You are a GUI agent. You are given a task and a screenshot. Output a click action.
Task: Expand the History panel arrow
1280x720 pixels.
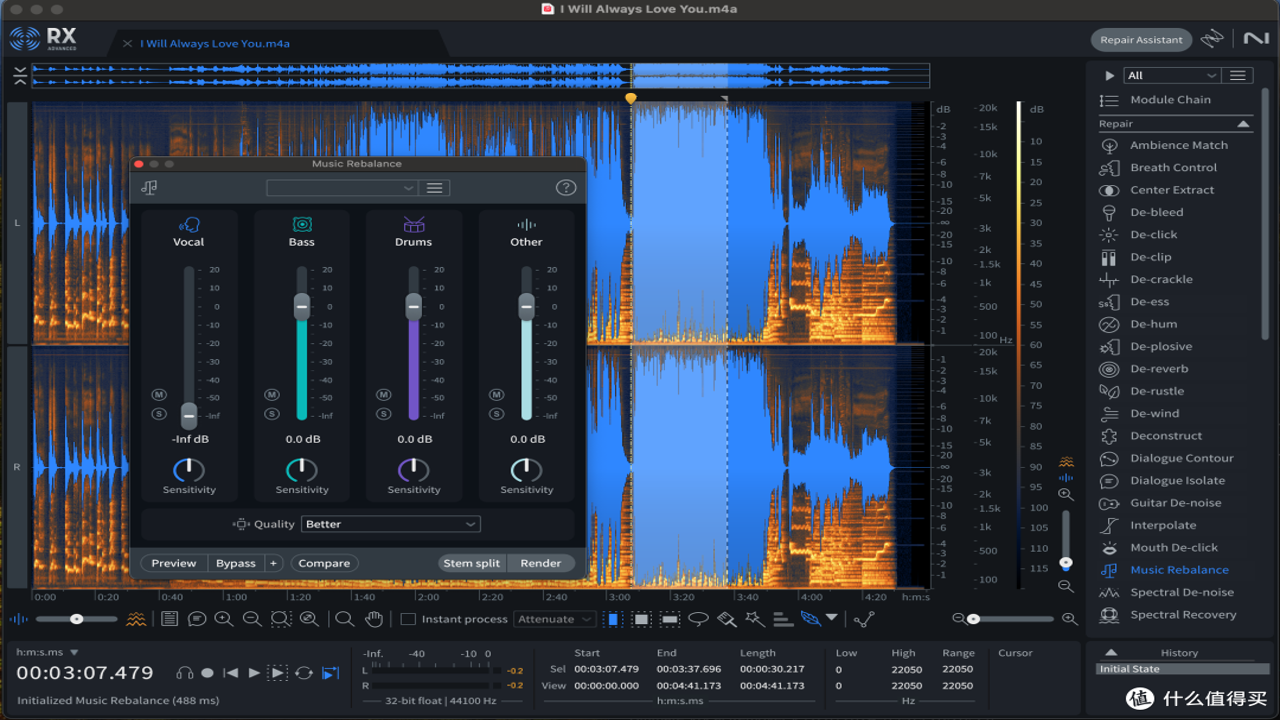pos(1111,652)
